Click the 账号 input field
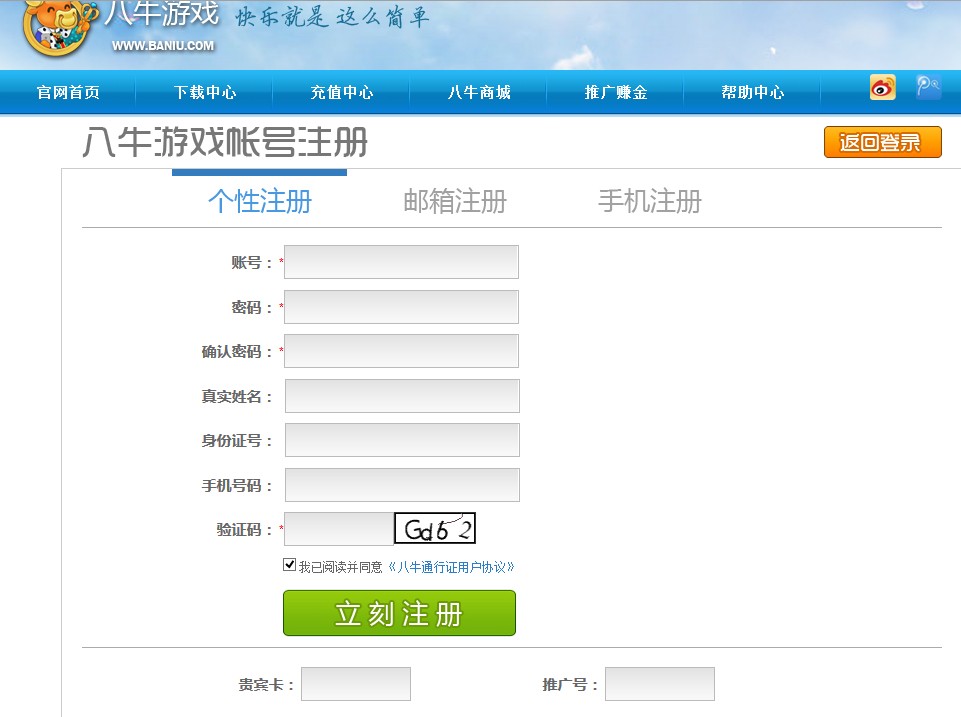 401,262
